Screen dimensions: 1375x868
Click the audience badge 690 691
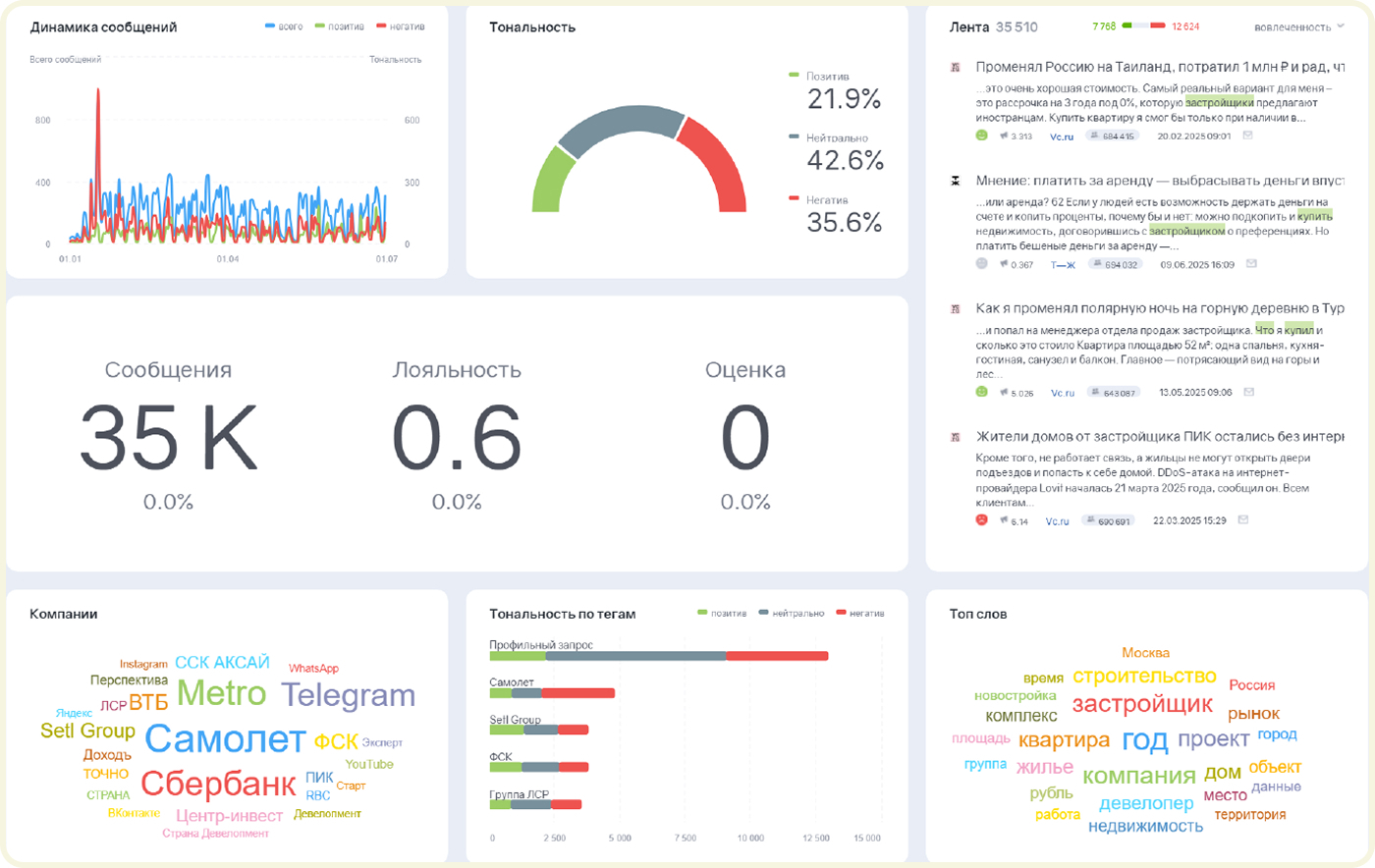1108,521
